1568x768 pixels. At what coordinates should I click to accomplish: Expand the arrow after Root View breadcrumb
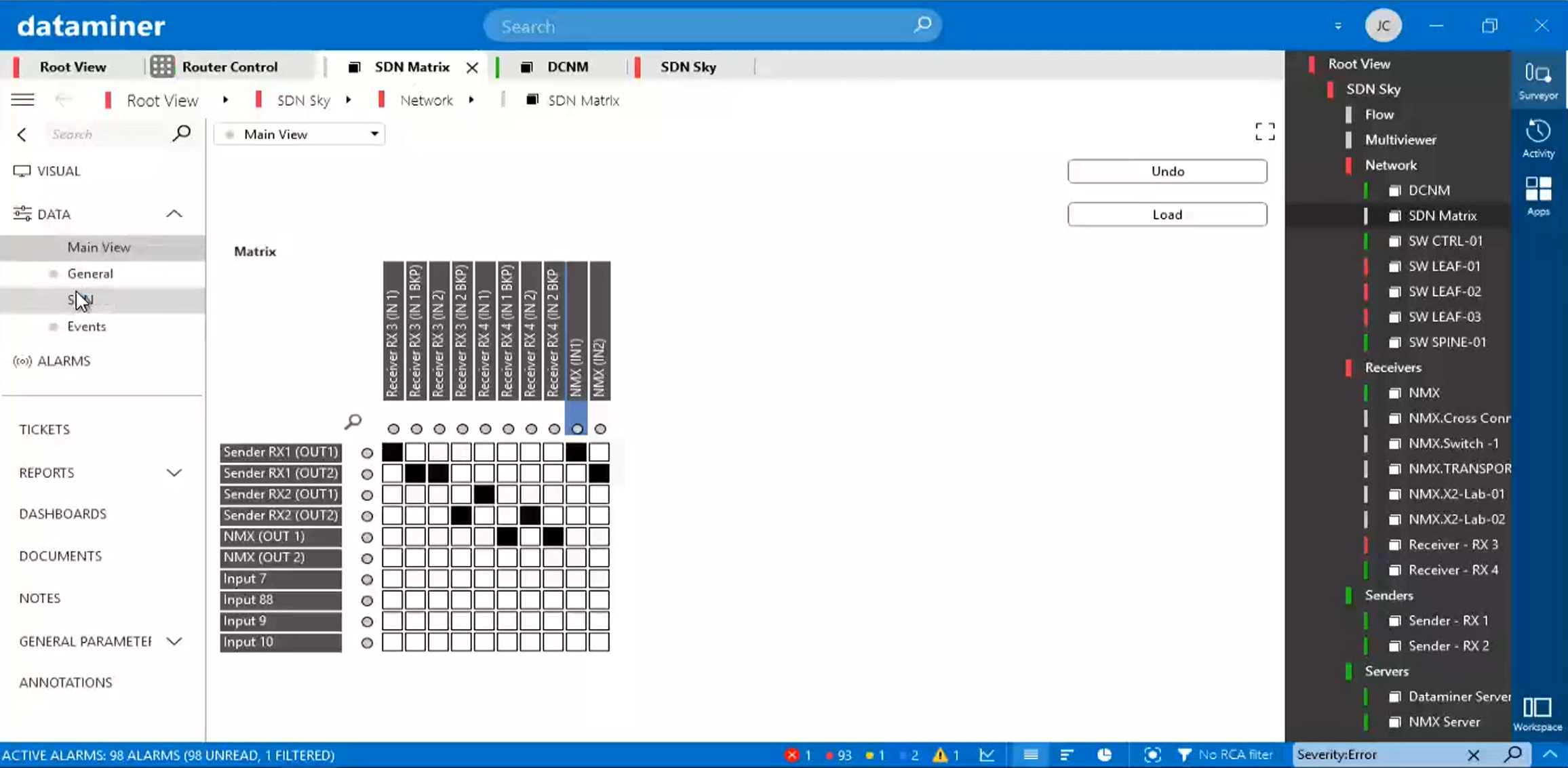tap(225, 100)
